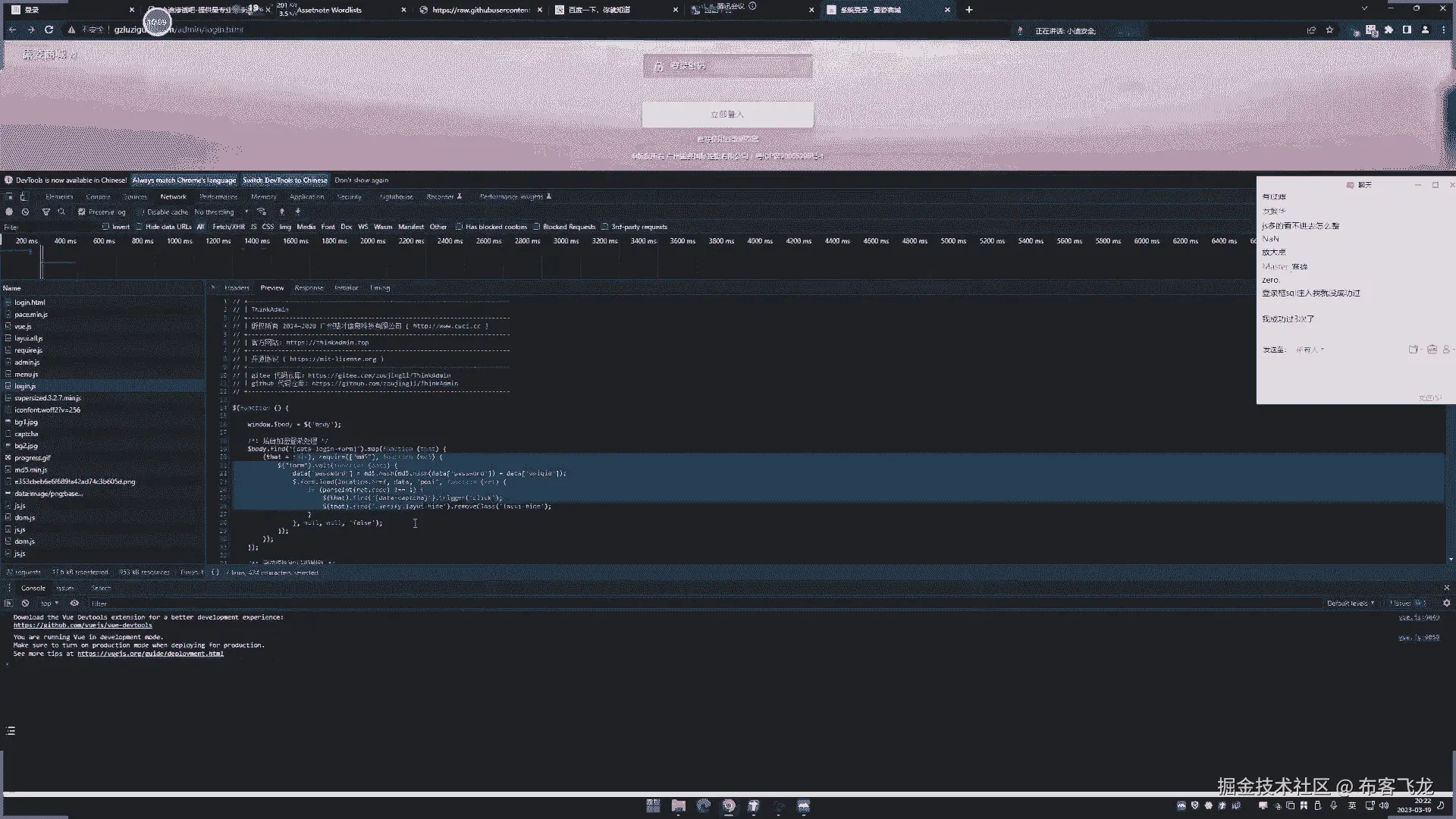The width and height of the screenshot is (1456, 819).
Task: Open the vuejs deployment guide link
Action: coord(150,654)
